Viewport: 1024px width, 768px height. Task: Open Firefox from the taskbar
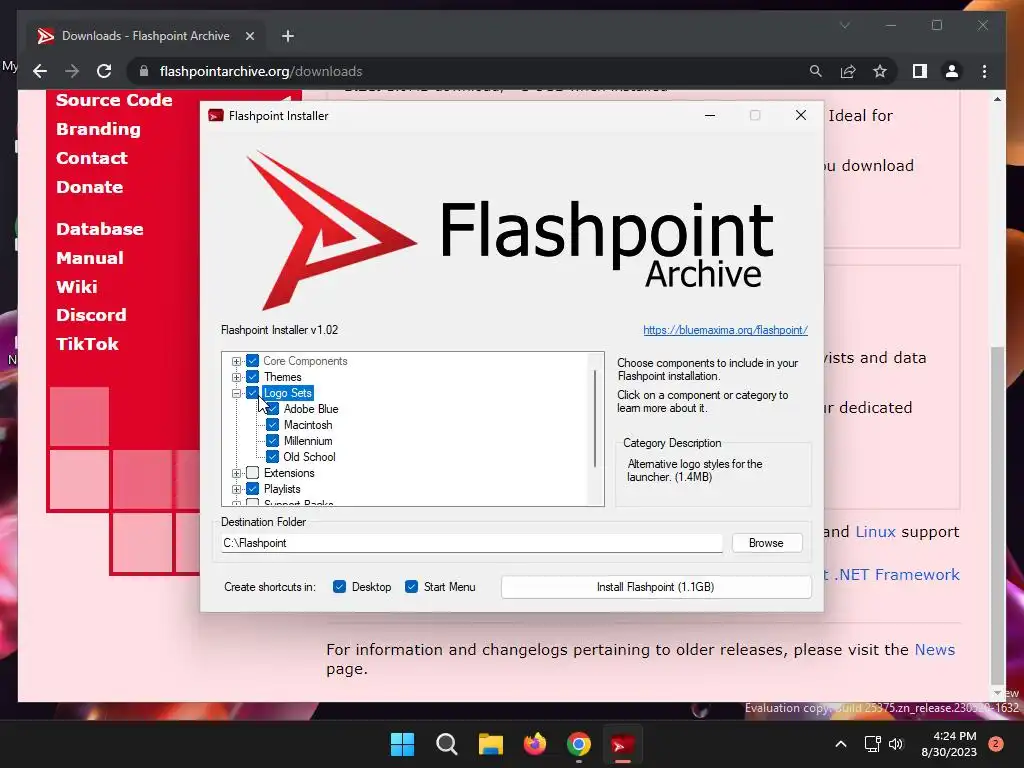(535, 744)
